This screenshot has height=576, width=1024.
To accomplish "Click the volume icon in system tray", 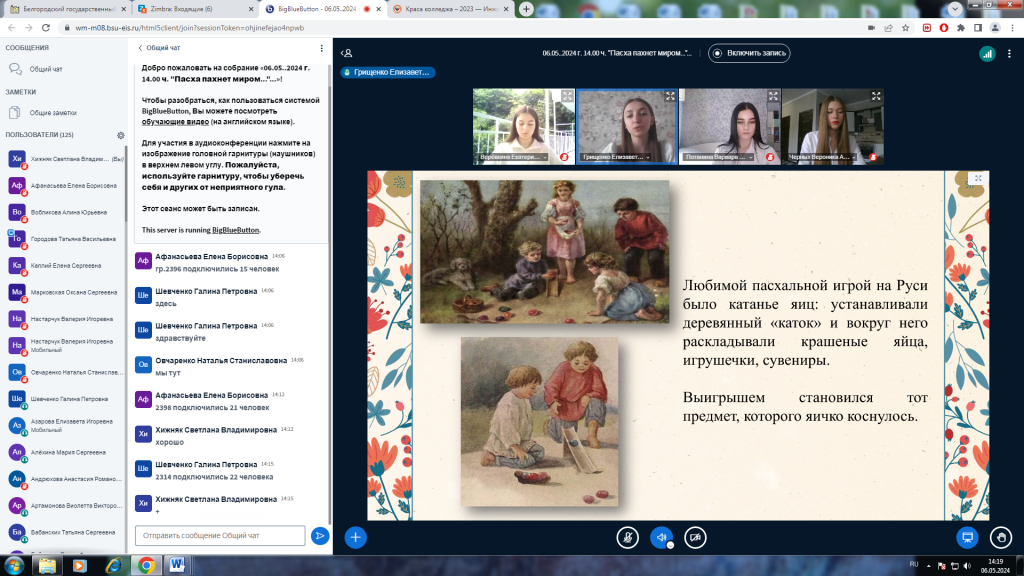I will pyautogui.click(x=967, y=566).
